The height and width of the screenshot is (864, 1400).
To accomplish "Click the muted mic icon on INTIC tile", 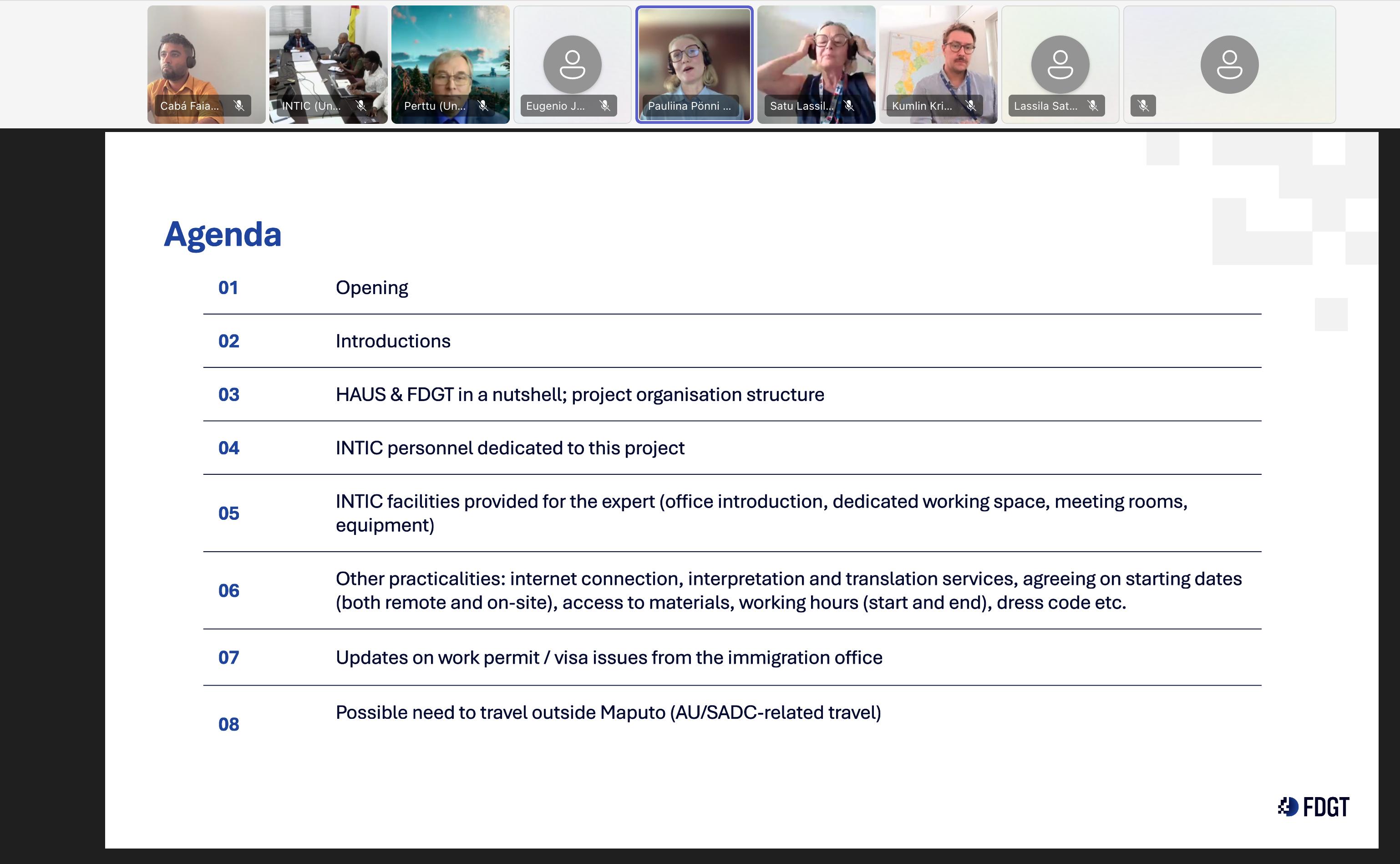I will tap(361, 106).
